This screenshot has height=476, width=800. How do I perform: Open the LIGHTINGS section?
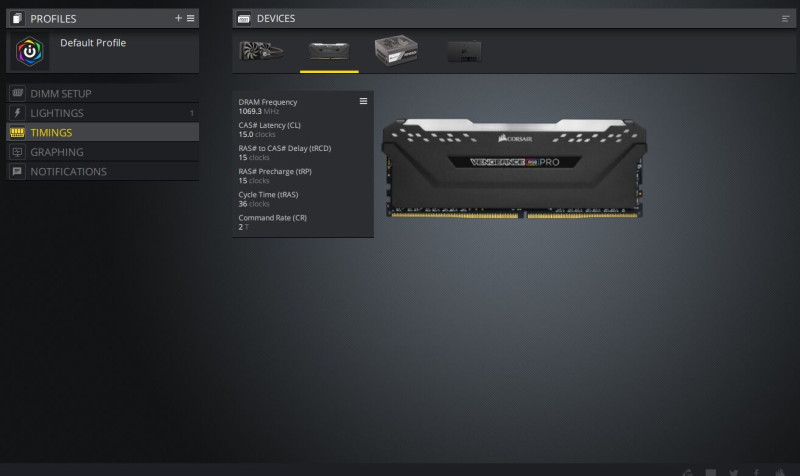tap(103, 113)
